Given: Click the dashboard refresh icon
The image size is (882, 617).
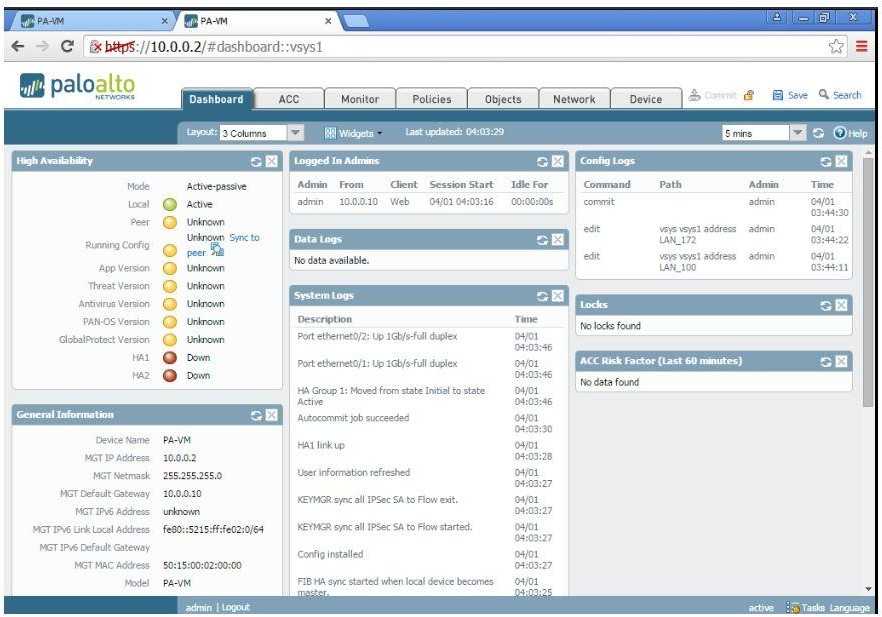Looking at the screenshot, I should coord(818,133).
